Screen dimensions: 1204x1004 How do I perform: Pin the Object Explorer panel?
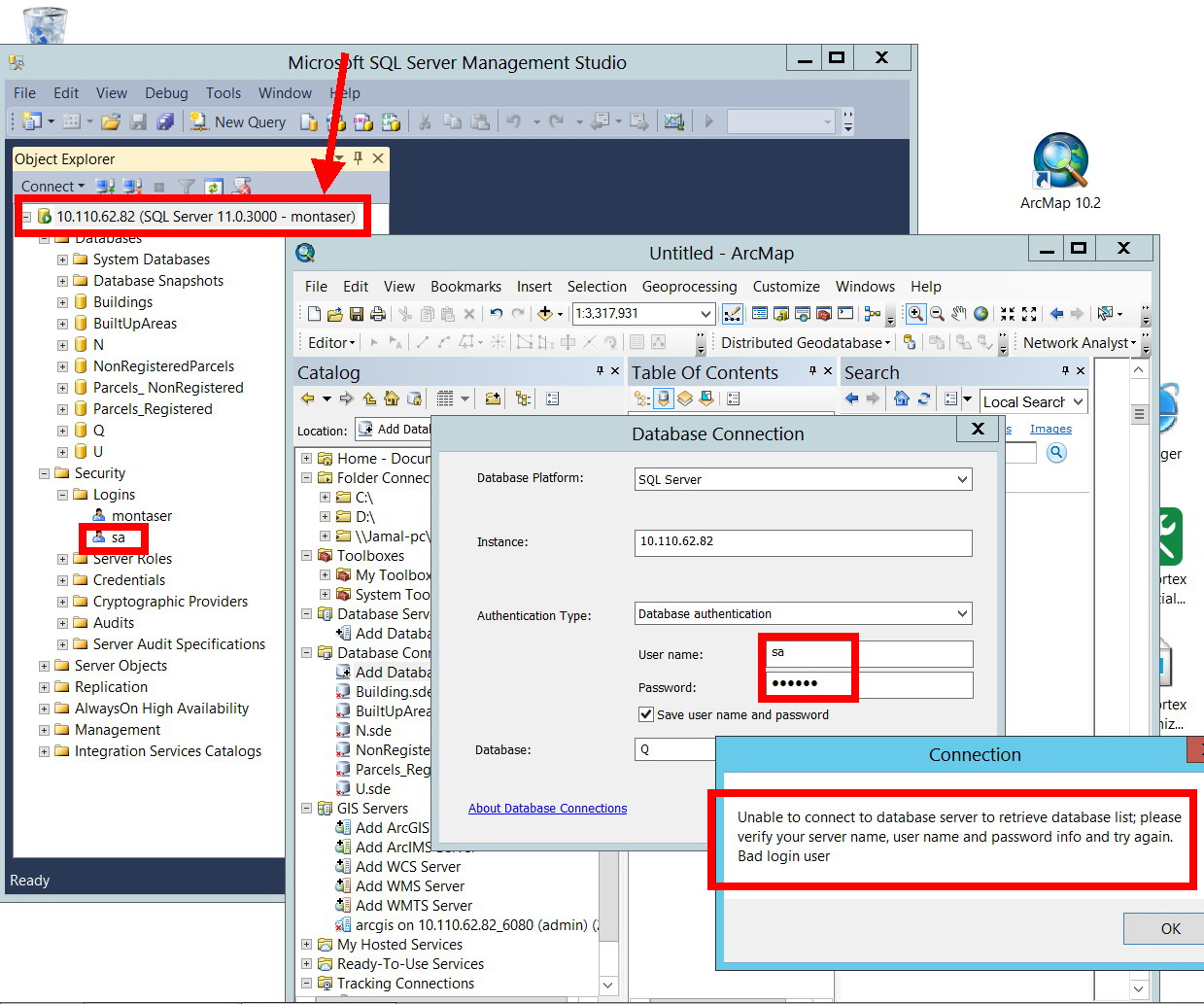[x=358, y=158]
